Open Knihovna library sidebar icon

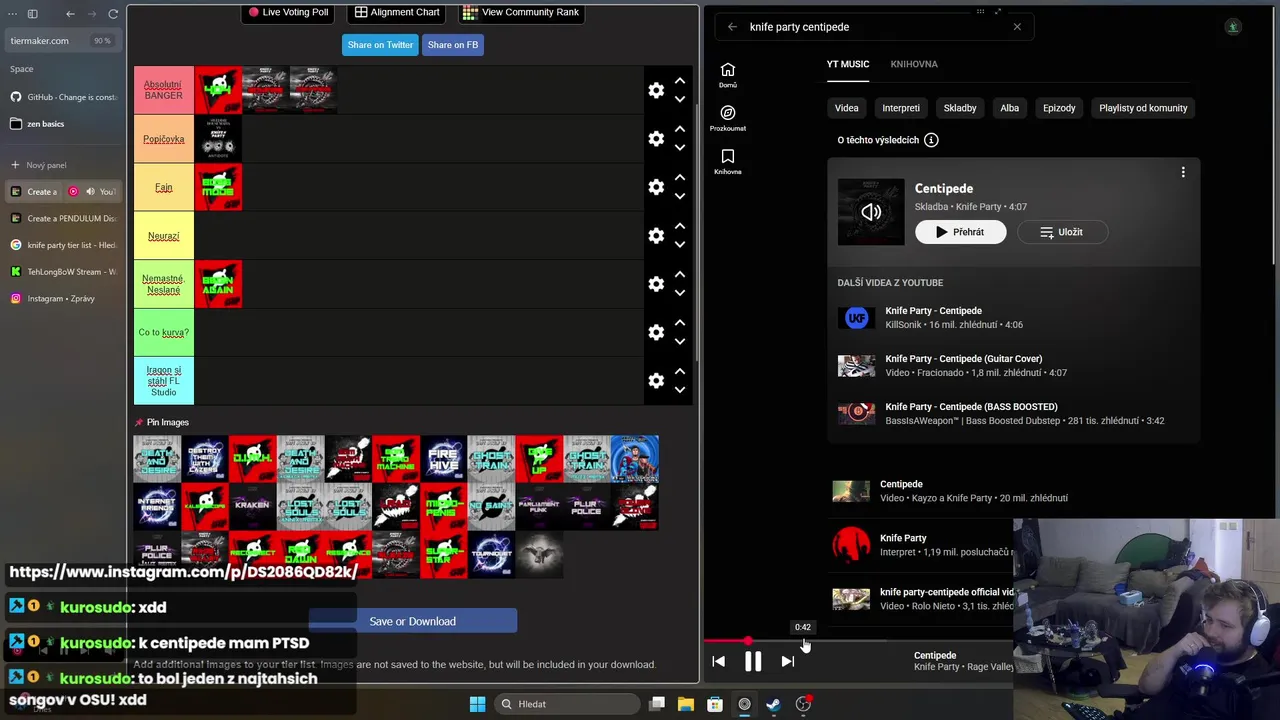[728, 161]
